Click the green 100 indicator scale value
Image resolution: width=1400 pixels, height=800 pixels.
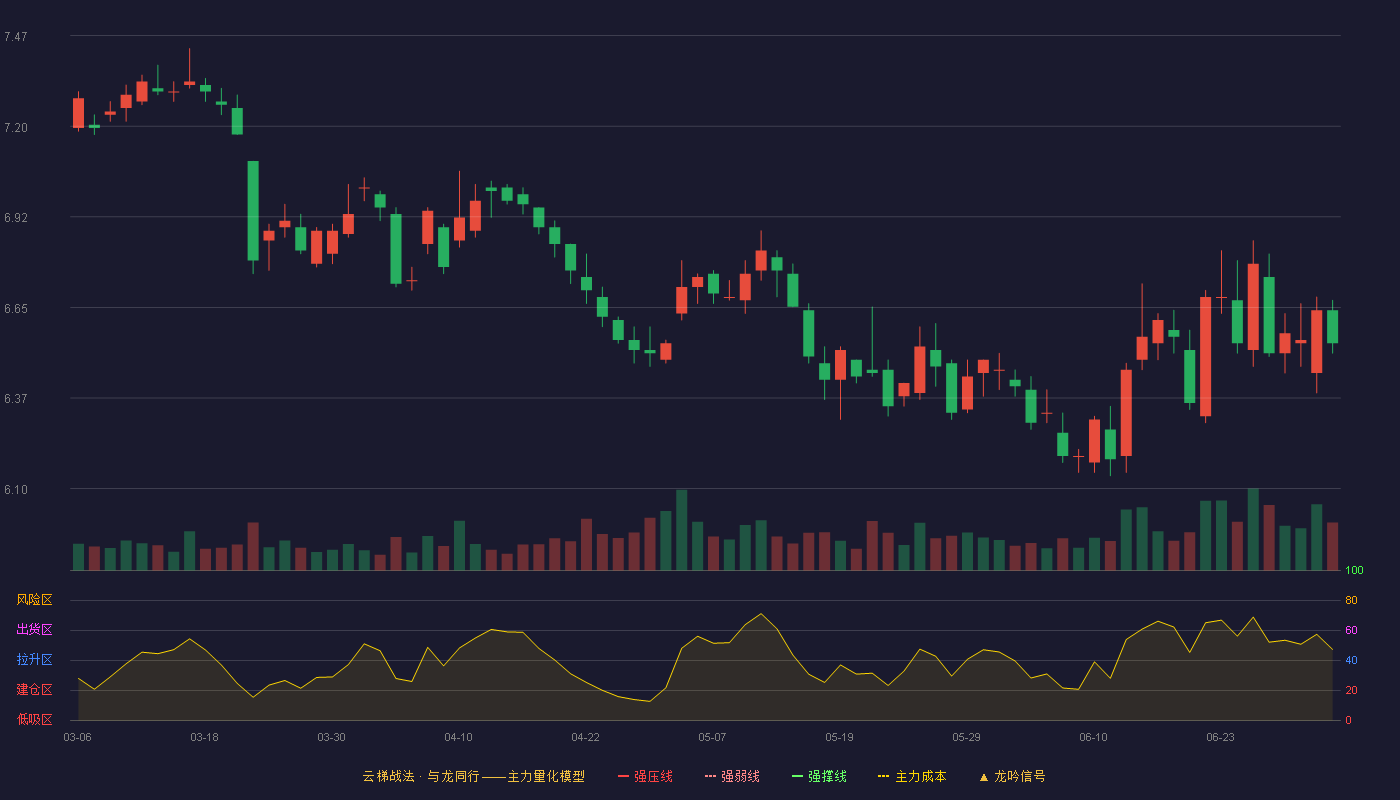(1354, 571)
